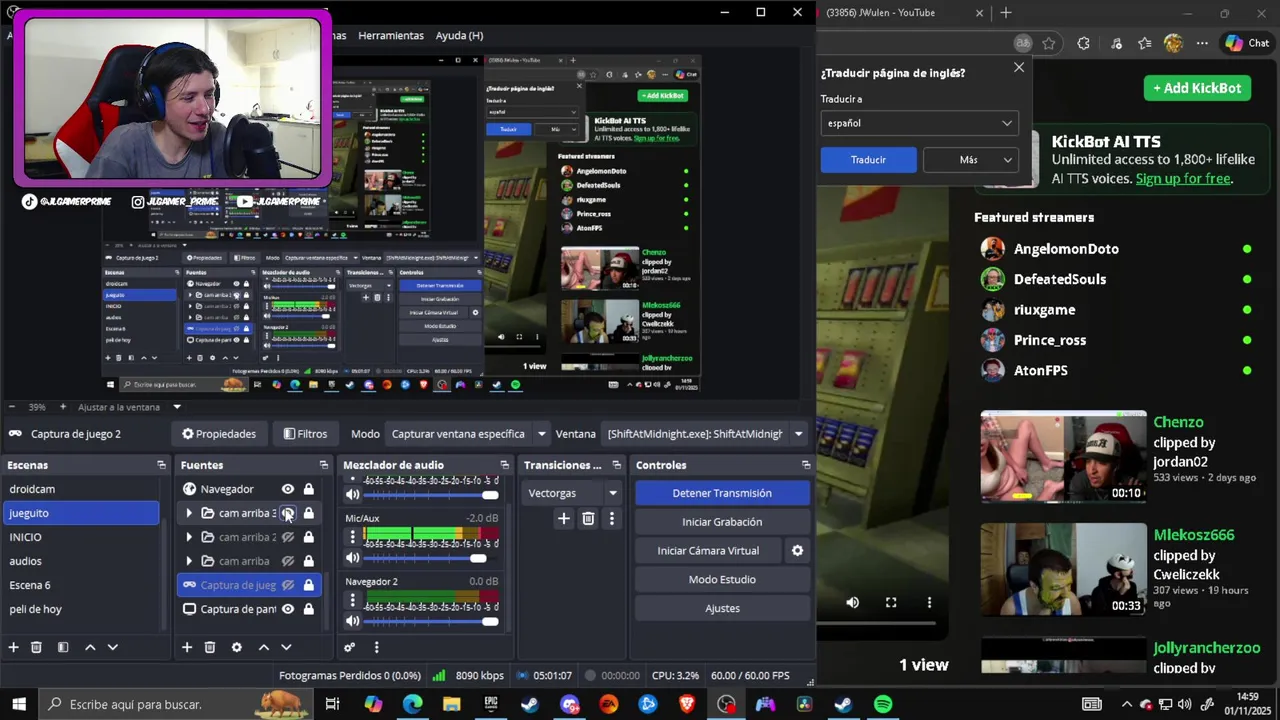Pop out the Fuentes dock panel
The width and height of the screenshot is (1280, 720).
tap(324, 465)
